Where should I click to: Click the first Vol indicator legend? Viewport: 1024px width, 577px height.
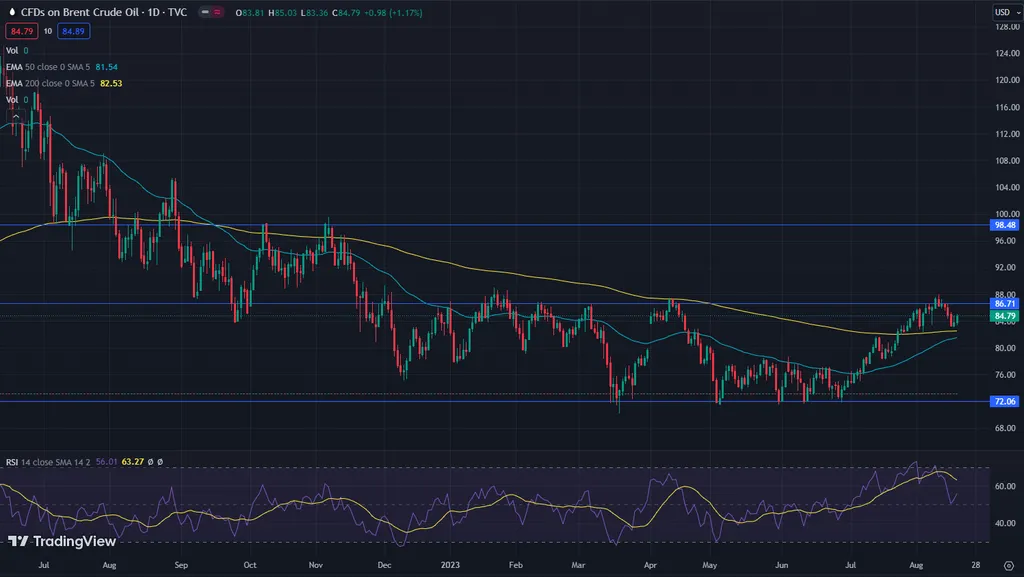14,49
